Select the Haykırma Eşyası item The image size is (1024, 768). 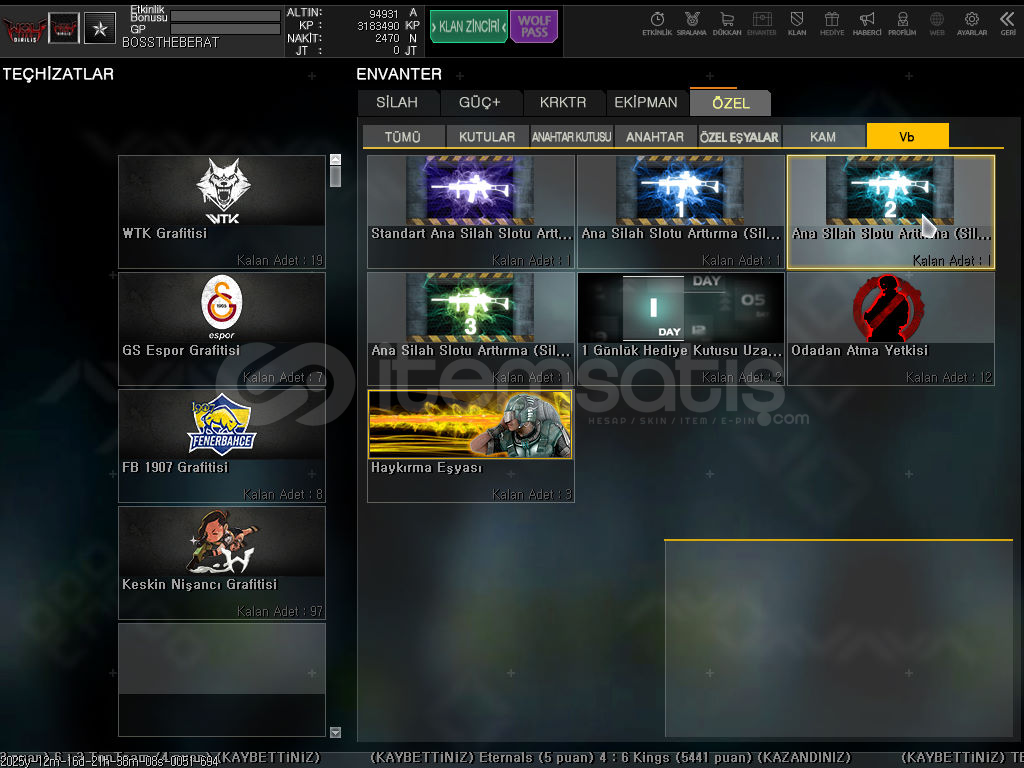(x=470, y=445)
